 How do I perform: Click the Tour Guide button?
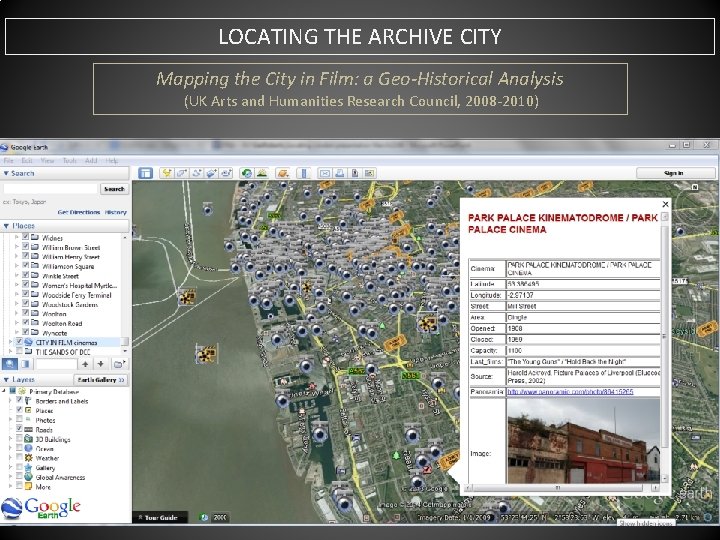coord(159,518)
